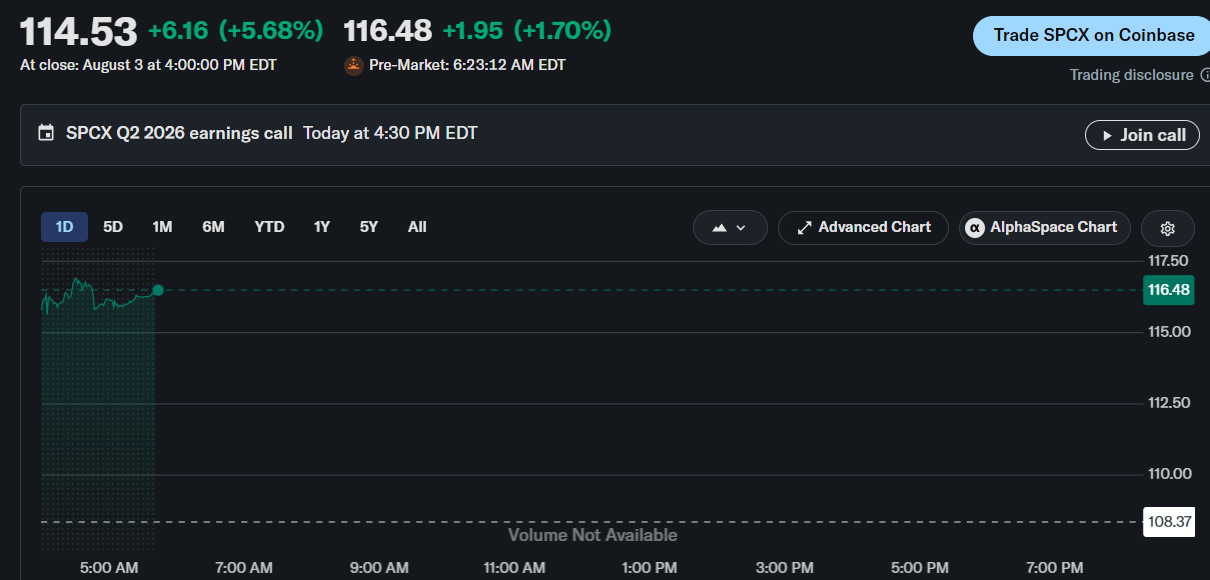Switch to the 1M time range
This screenshot has width=1210, height=580.
[x=162, y=227]
